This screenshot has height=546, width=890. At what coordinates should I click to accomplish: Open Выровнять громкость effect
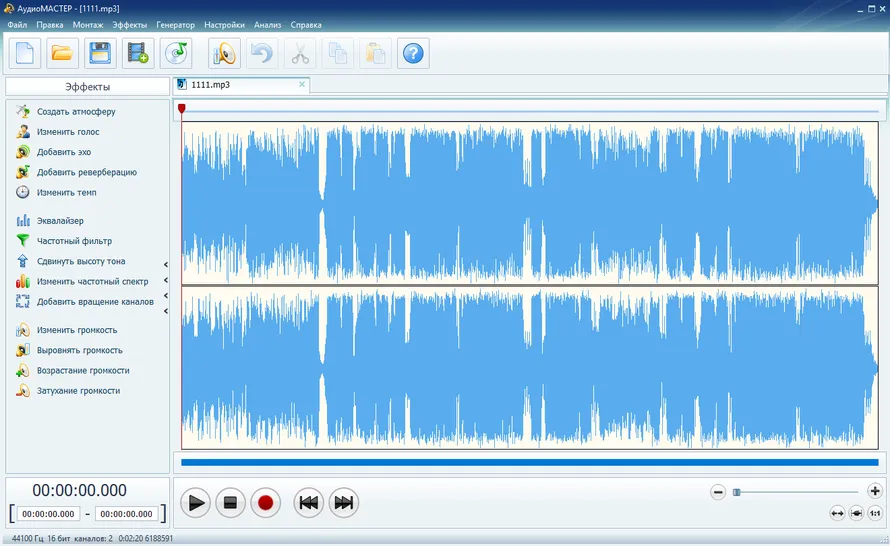pyautogui.click(x=79, y=350)
